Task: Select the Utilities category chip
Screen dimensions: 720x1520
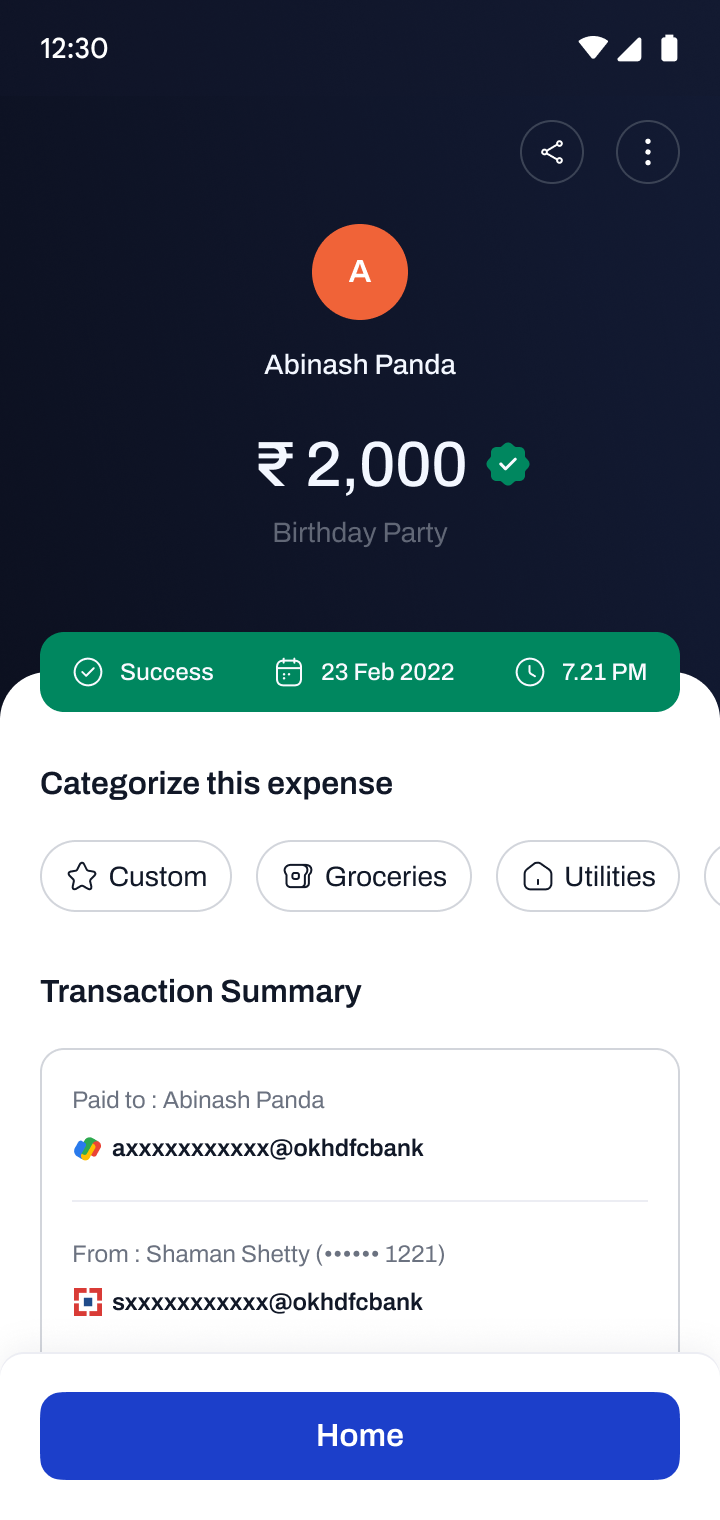Action: 588,876
